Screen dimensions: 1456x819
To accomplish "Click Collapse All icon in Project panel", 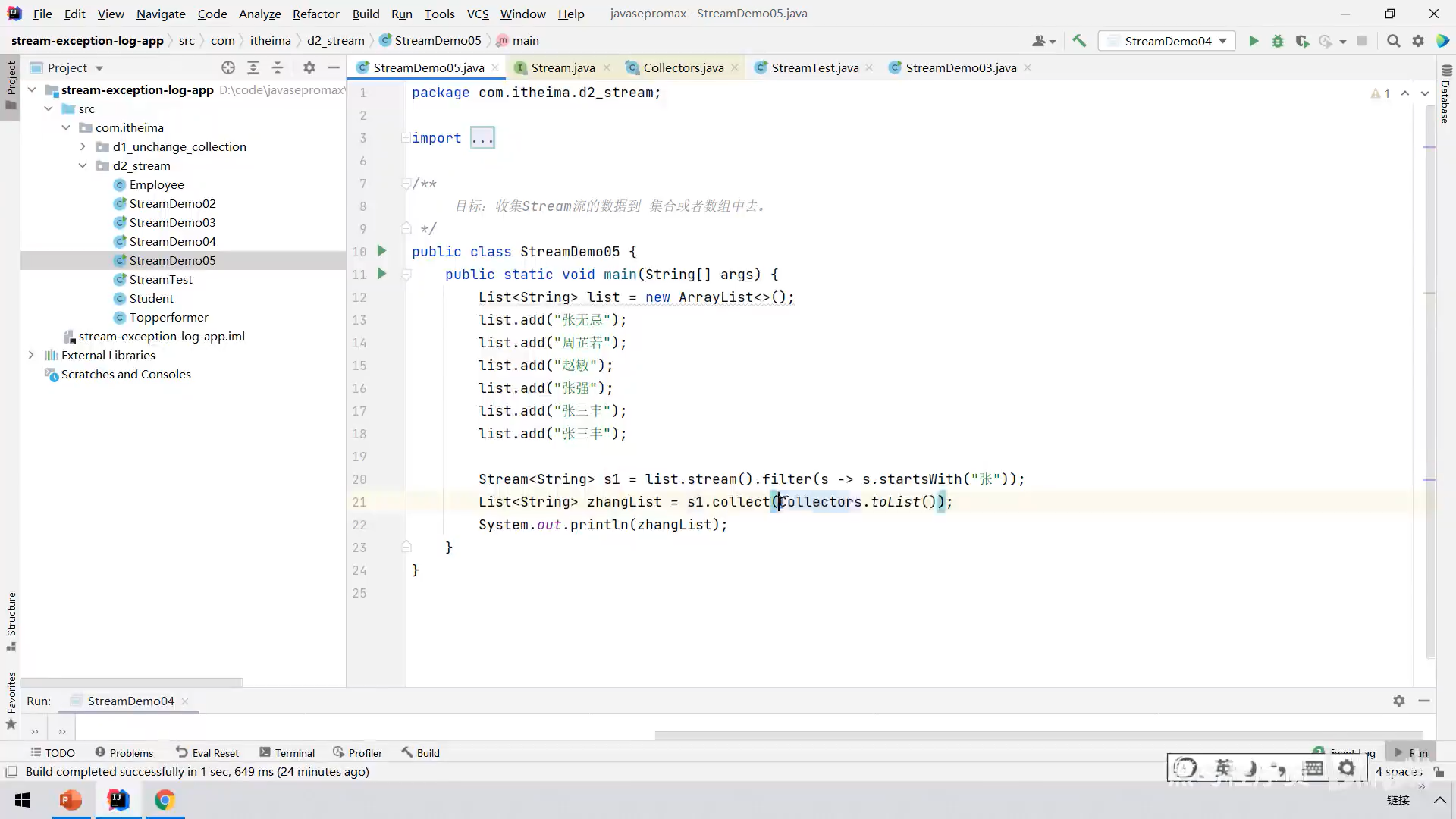I will (278, 67).
